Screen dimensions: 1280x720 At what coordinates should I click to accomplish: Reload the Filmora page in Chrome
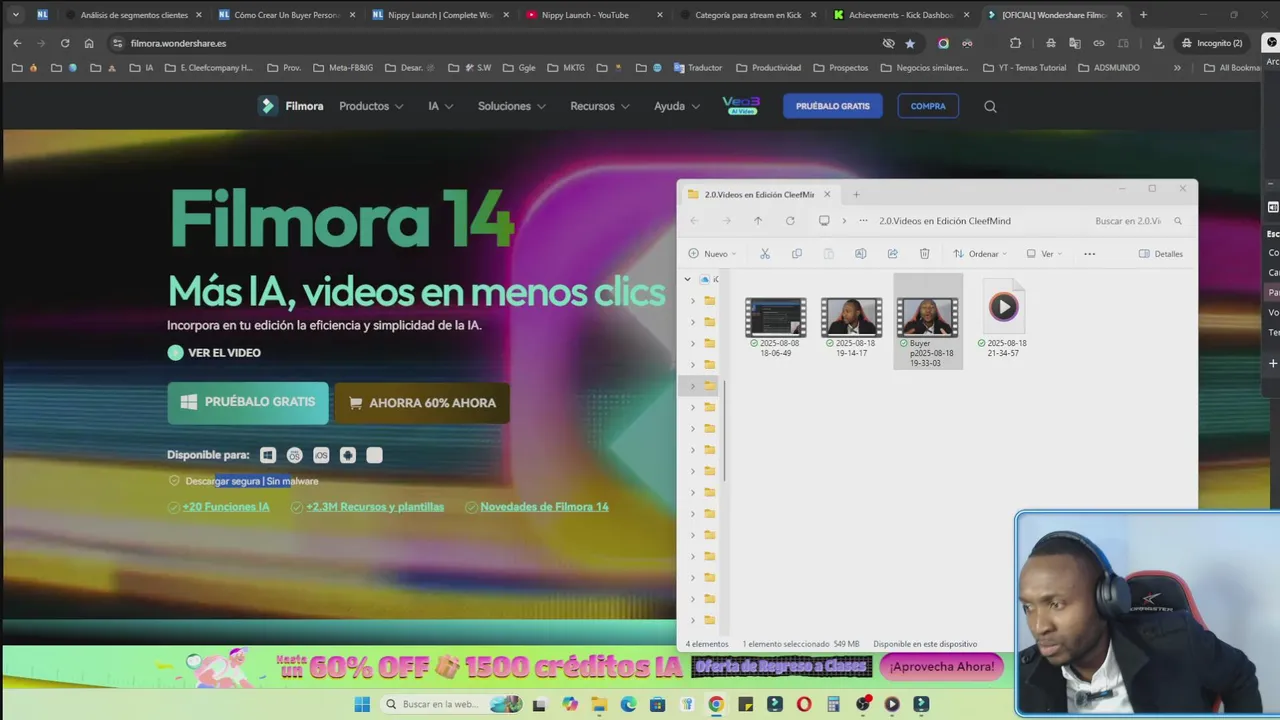[65, 43]
